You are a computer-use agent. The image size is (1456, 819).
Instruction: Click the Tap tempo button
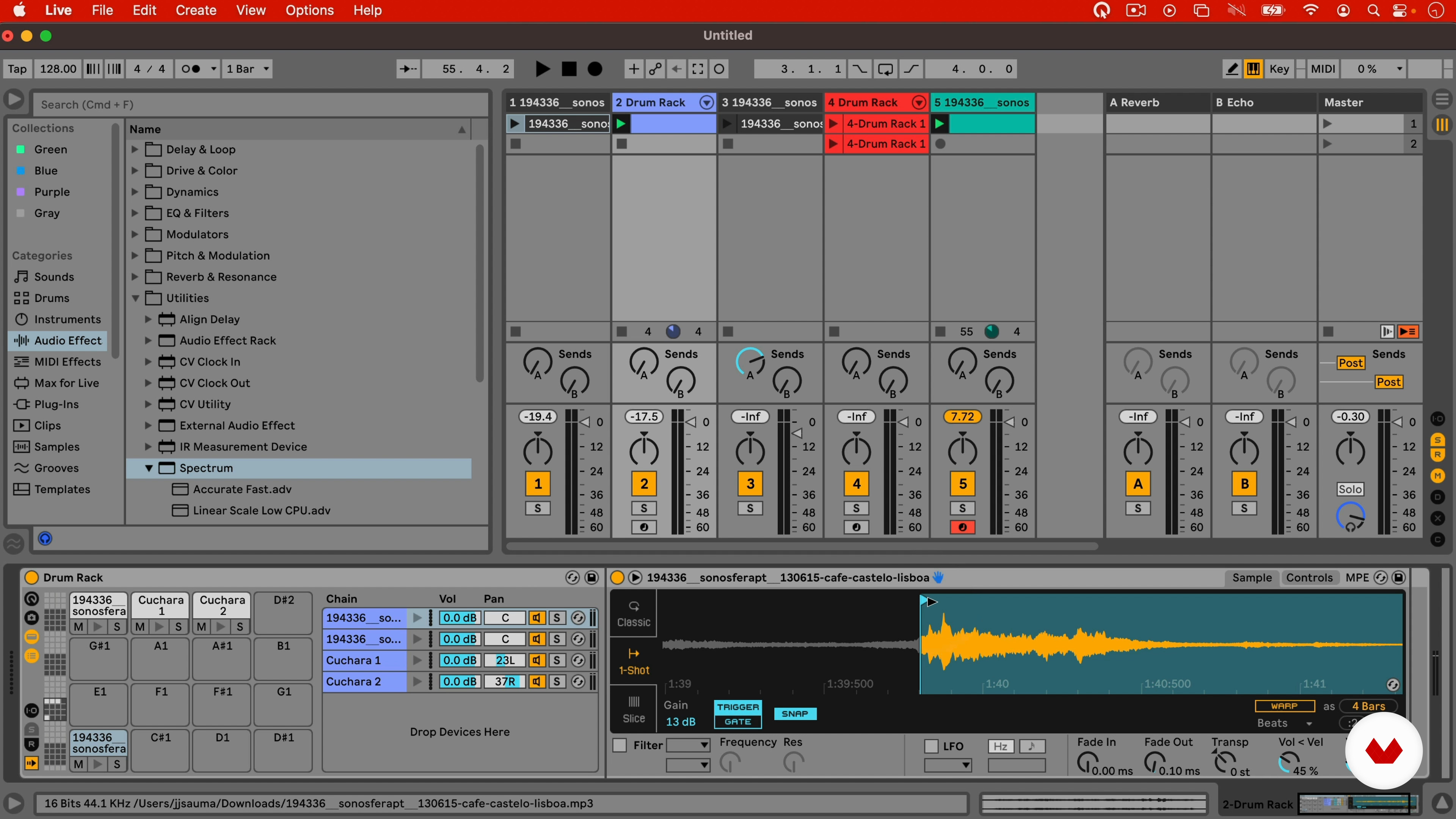click(x=17, y=69)
